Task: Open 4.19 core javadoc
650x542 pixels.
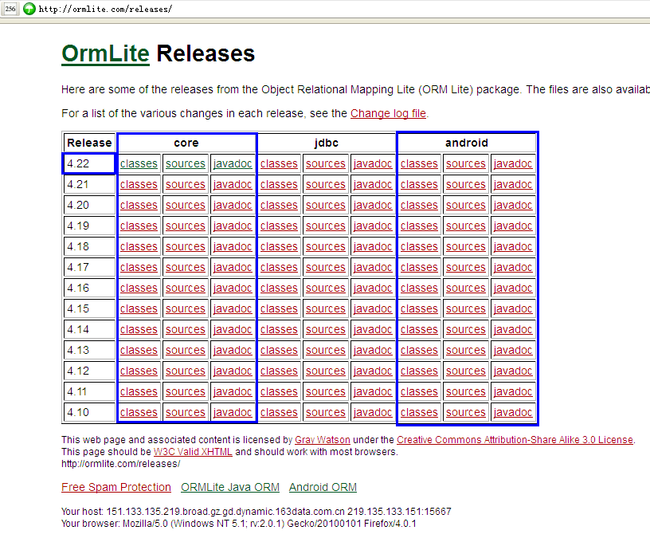Action: [233, 226]
